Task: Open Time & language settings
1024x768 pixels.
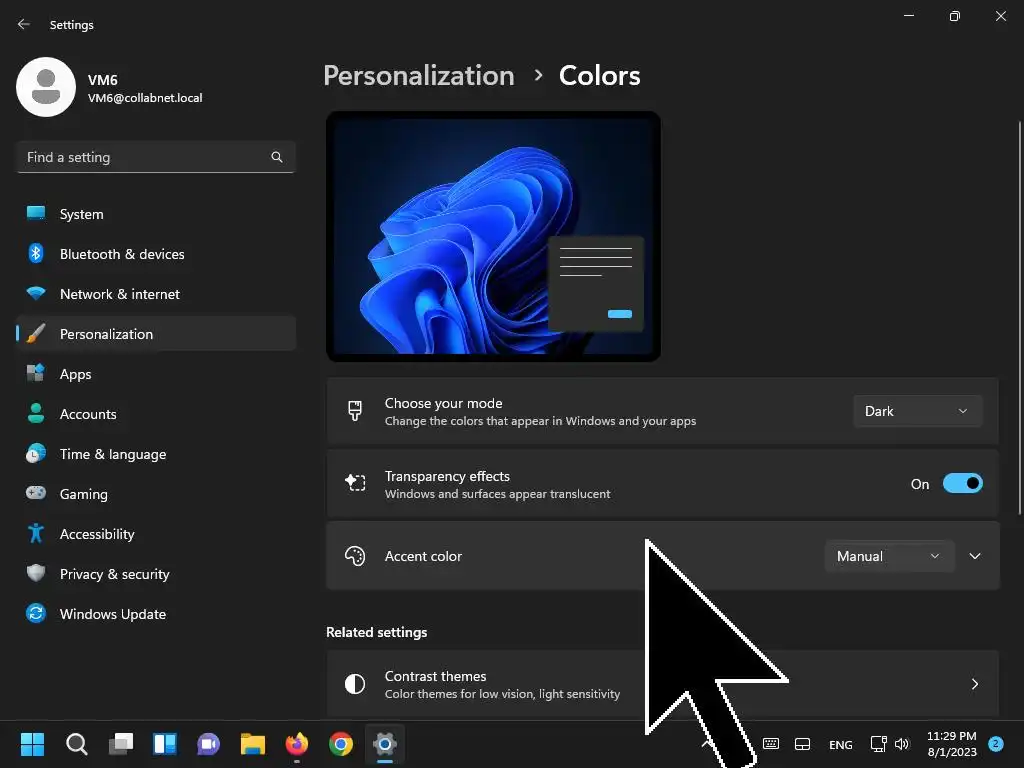Action: (x=156, y=453)
